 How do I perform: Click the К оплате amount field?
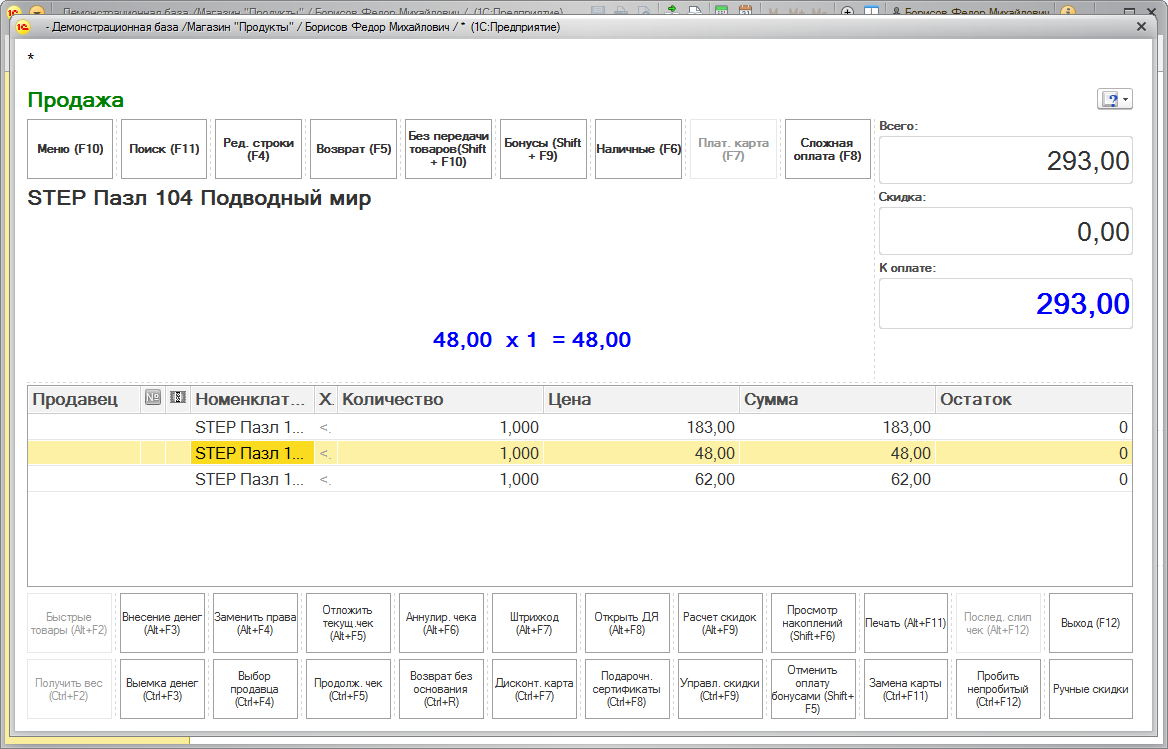click(1006, 303)
